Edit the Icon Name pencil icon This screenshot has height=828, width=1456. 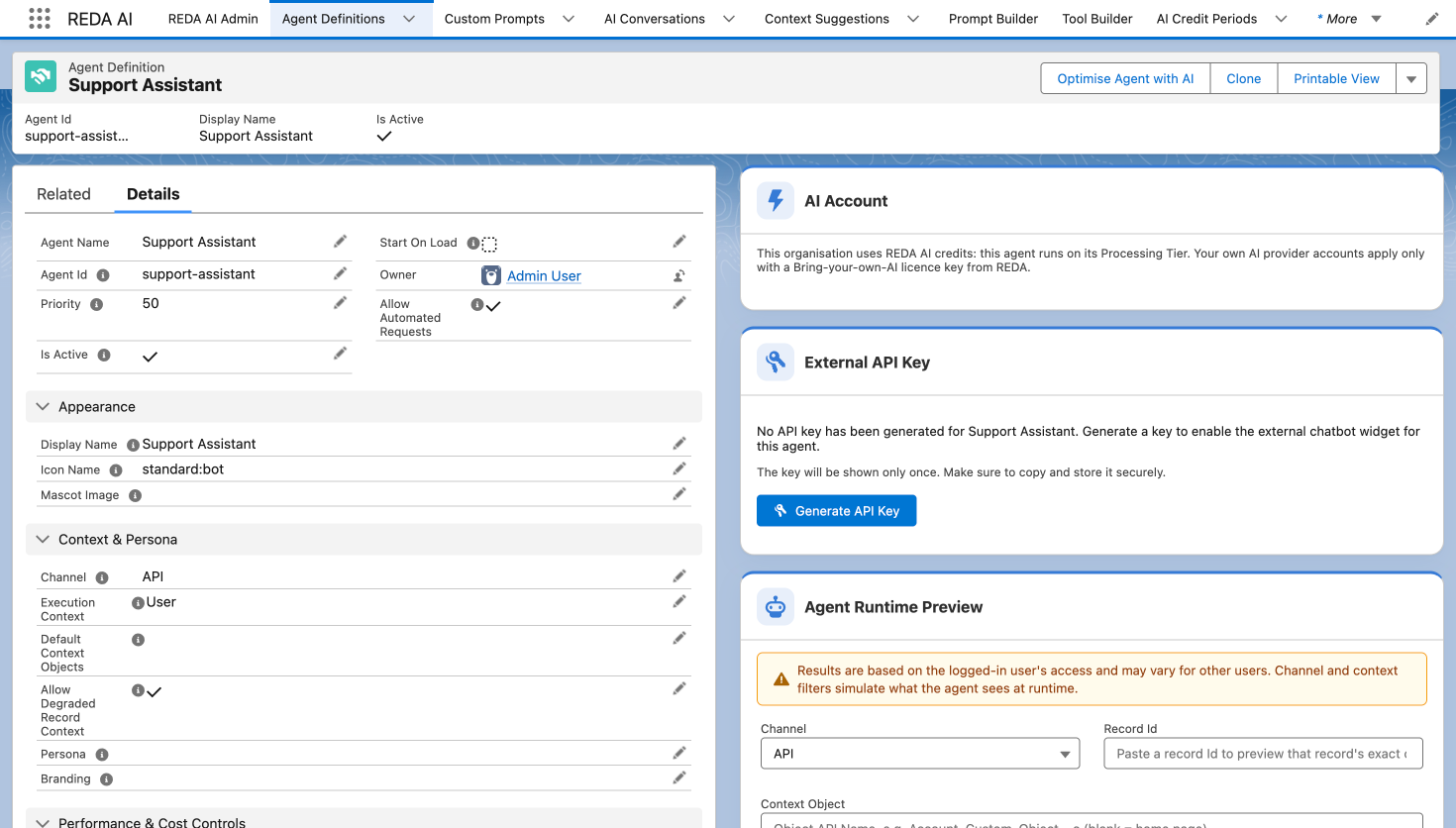[x=679, y=469]
